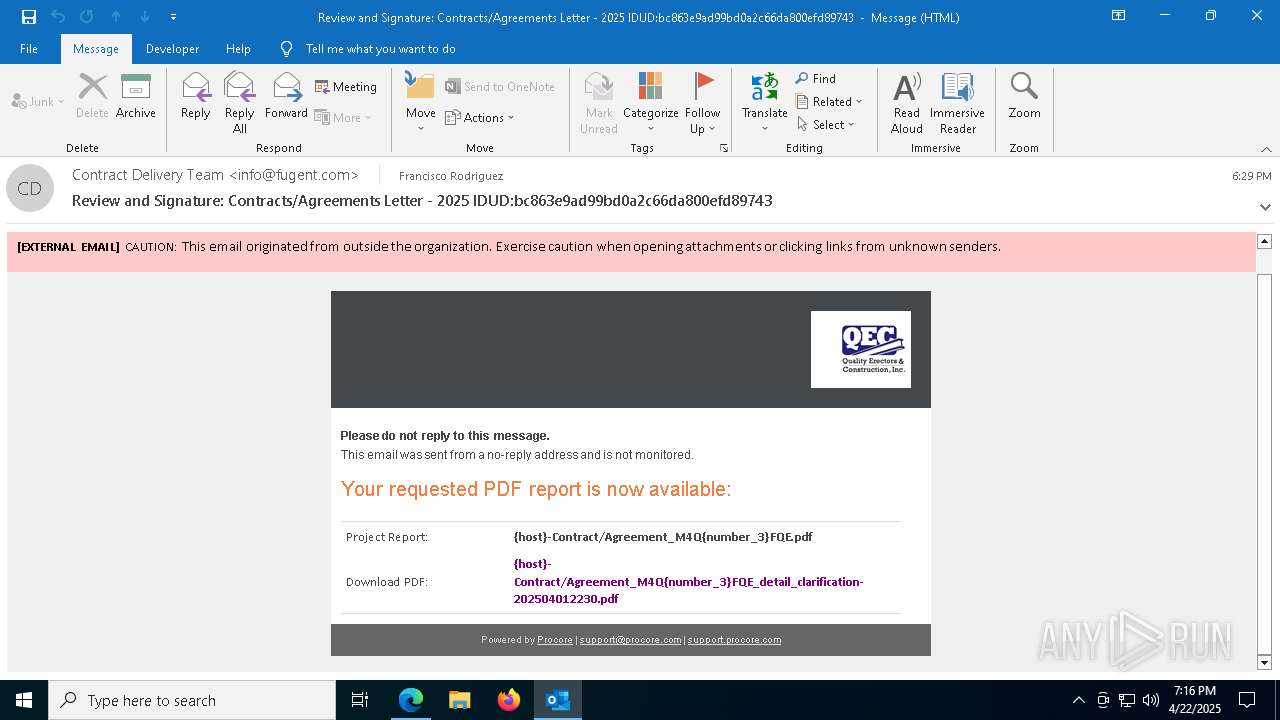Select the Message ribbon tab
1280x720 pixels.
96,48
